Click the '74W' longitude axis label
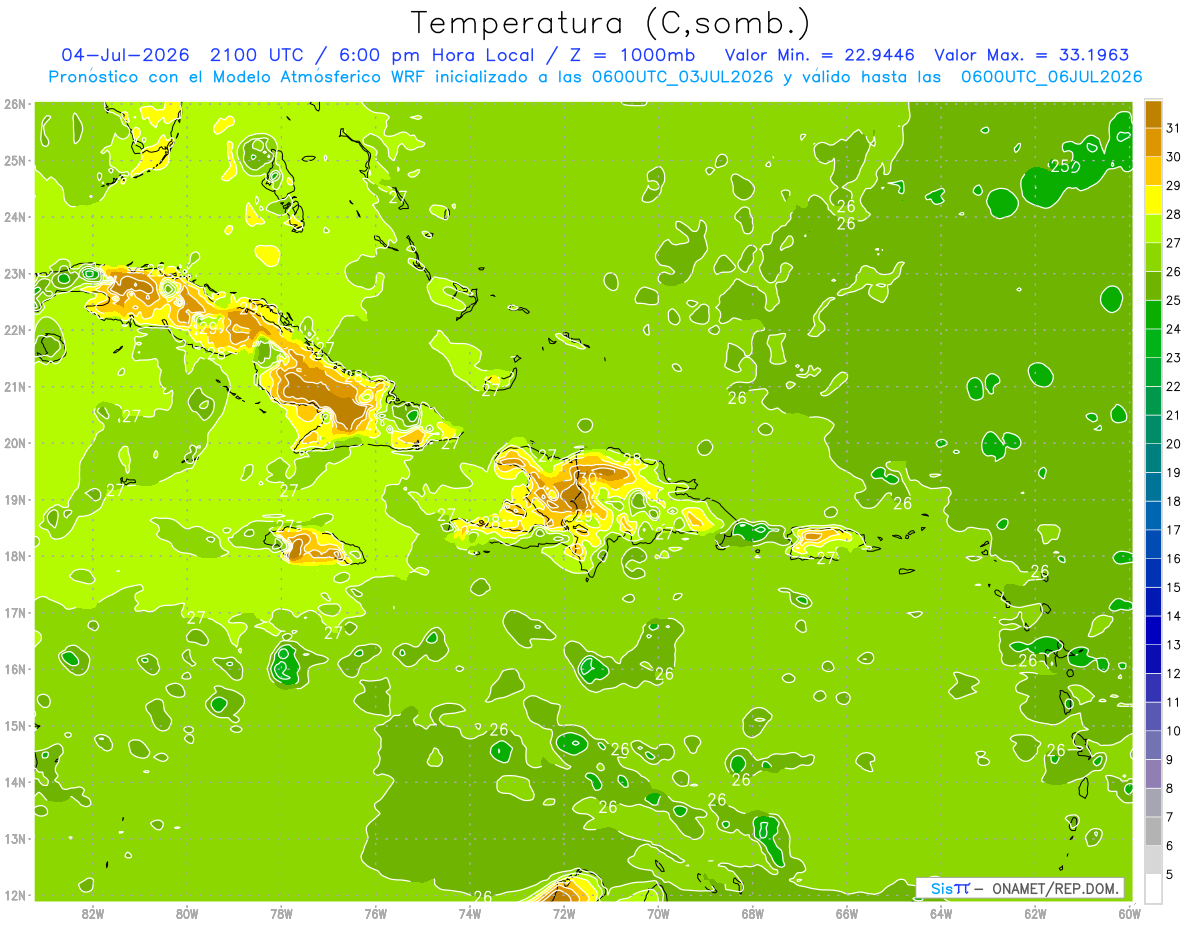Image resolution: width=1200 pixels, height=927 pixels. [x=469, y=913]
